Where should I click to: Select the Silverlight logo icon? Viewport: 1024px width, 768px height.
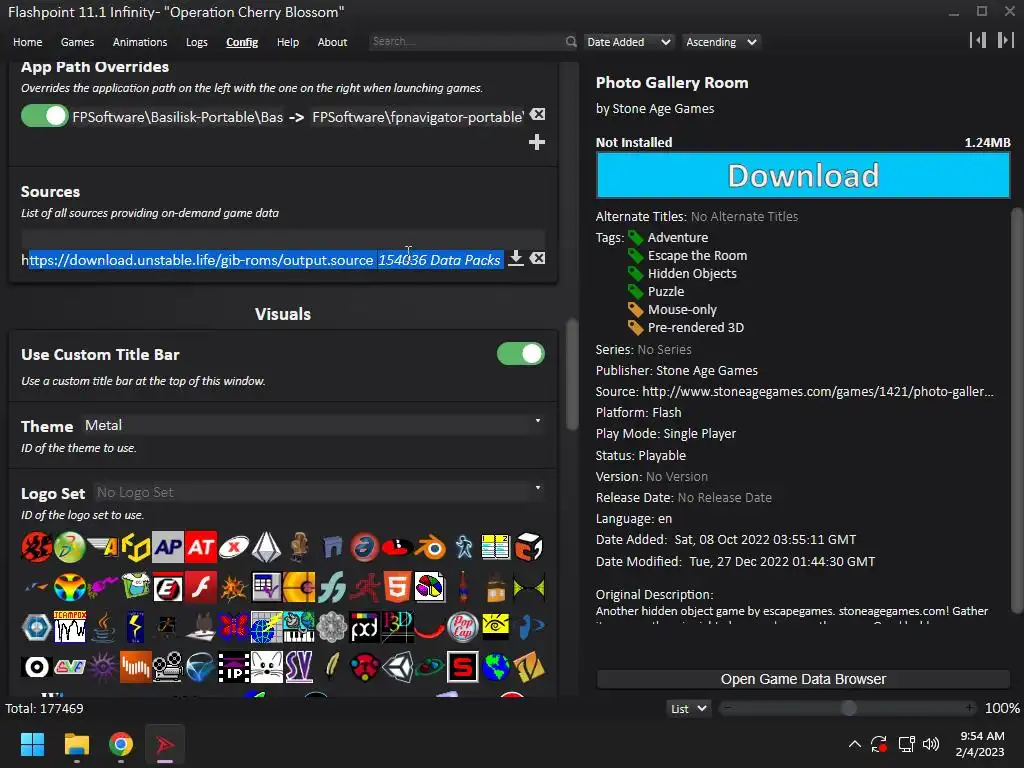pyautogui.click(x=200, y=667)
